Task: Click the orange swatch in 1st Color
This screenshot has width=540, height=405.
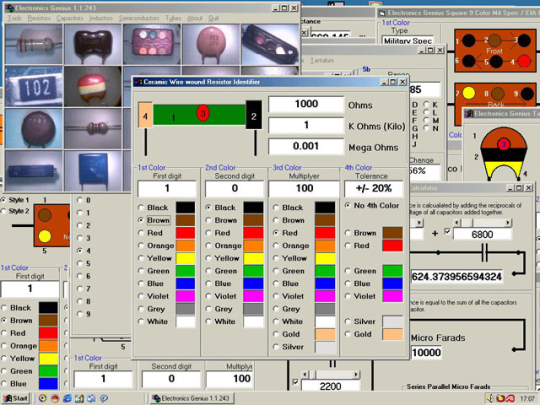Action: coord(185,246)
